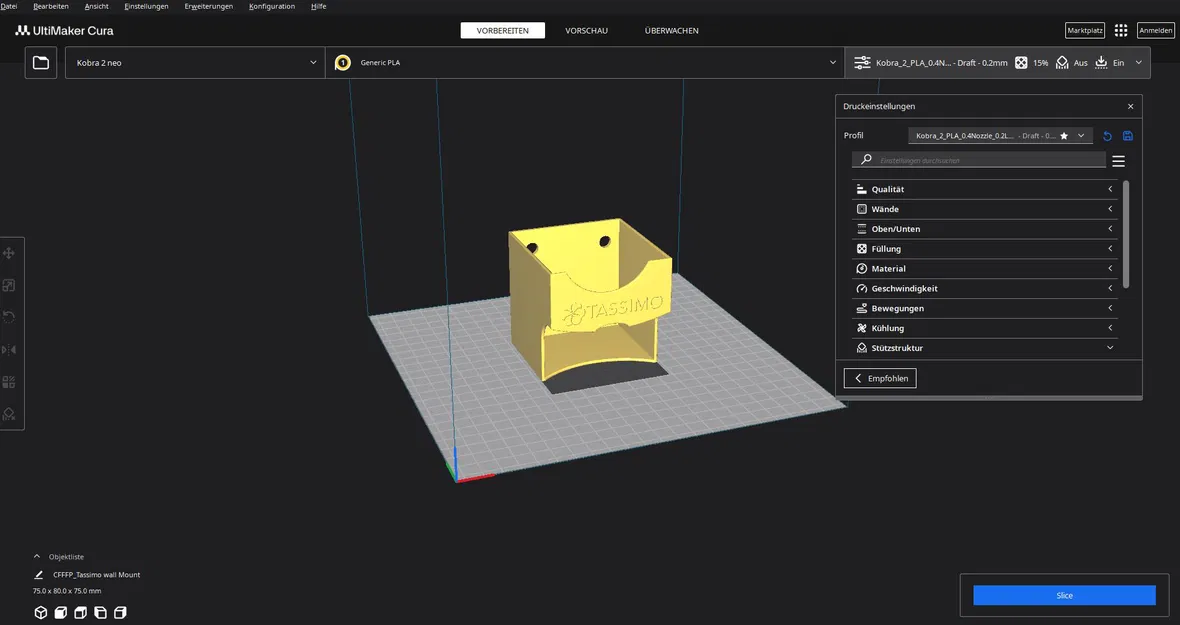
Task: Open the Profil selection dropdown
Action: (1000, 136)
